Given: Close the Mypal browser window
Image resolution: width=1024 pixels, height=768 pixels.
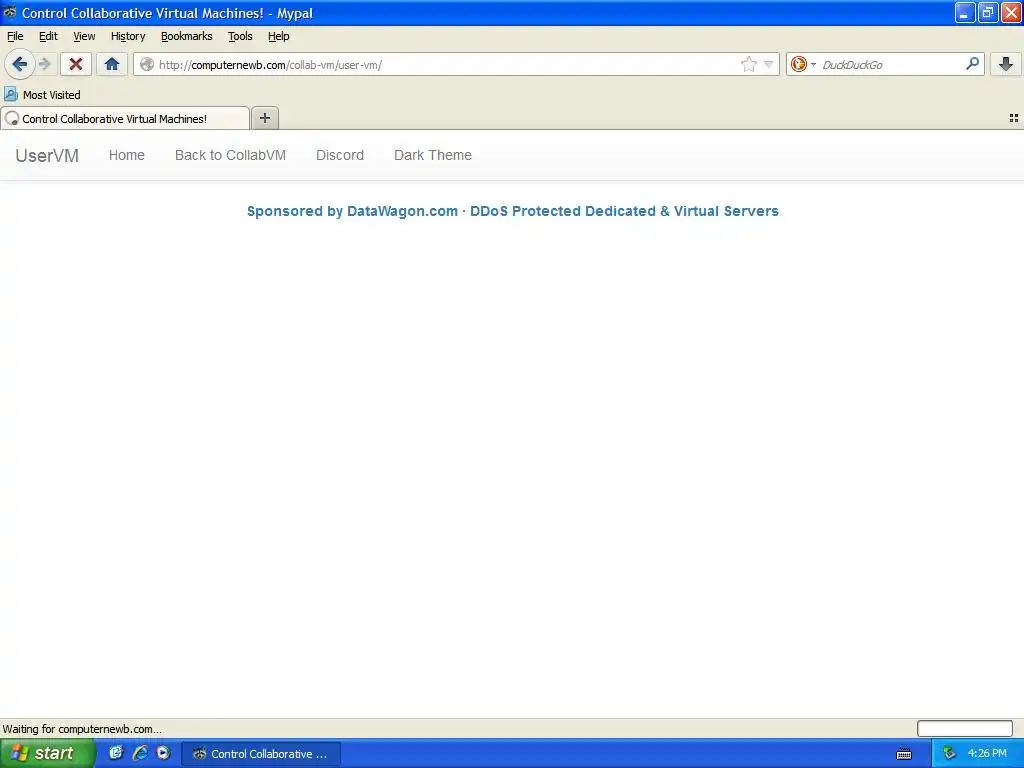Looking at the screenshot, I should coord(1011,12).
